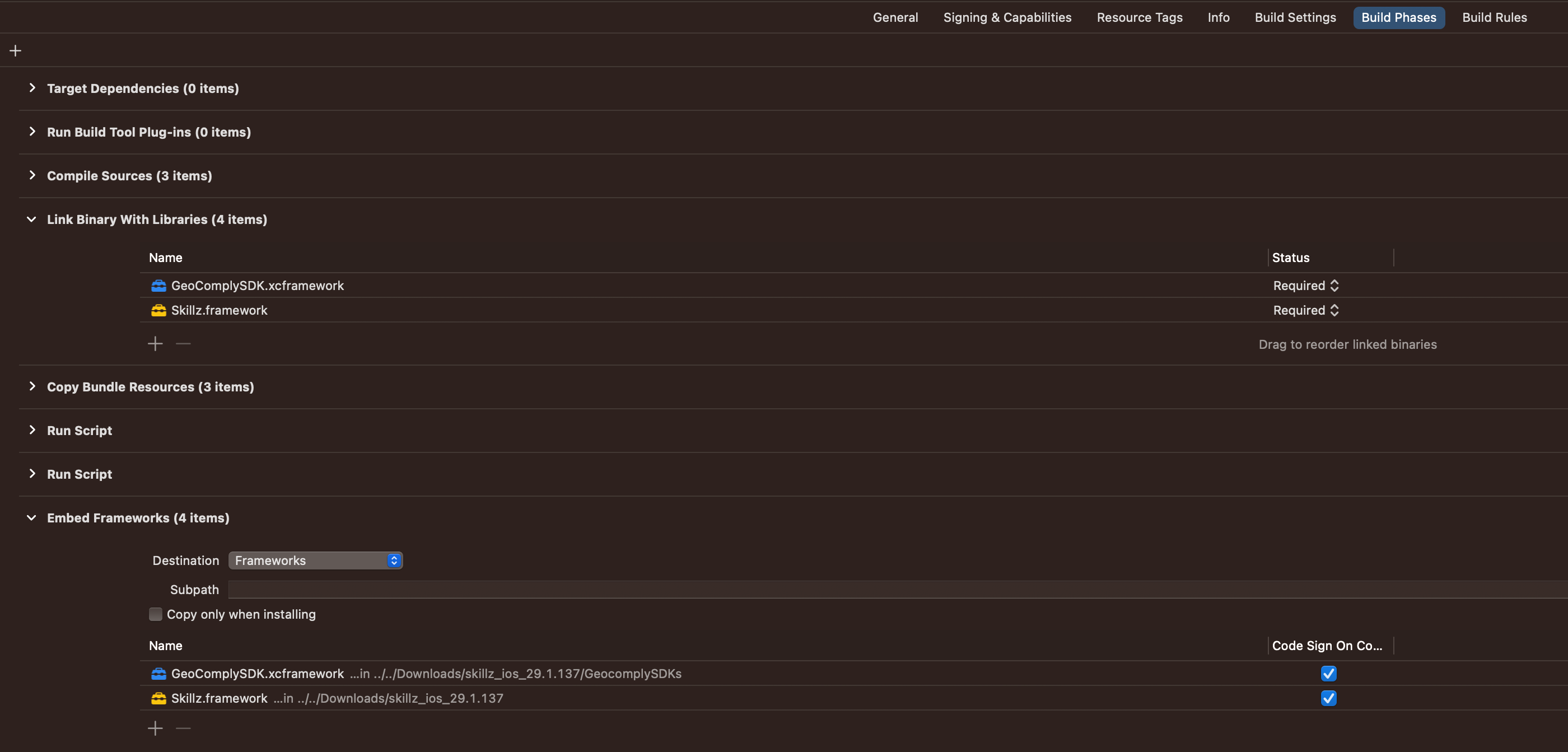
Task: Collapse the Link Binary With Libraries section
Action: pos(32,219)
